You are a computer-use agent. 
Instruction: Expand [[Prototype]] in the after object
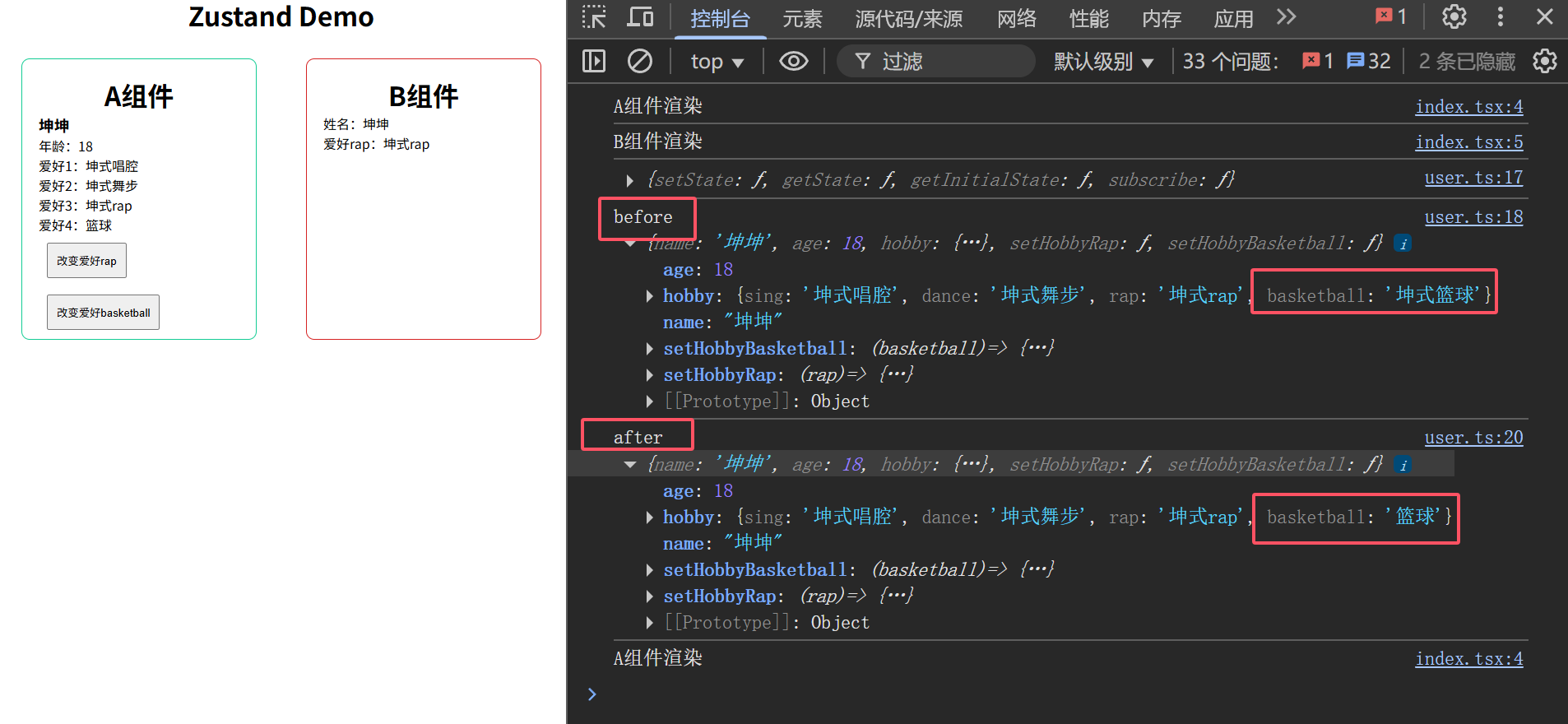649,623
